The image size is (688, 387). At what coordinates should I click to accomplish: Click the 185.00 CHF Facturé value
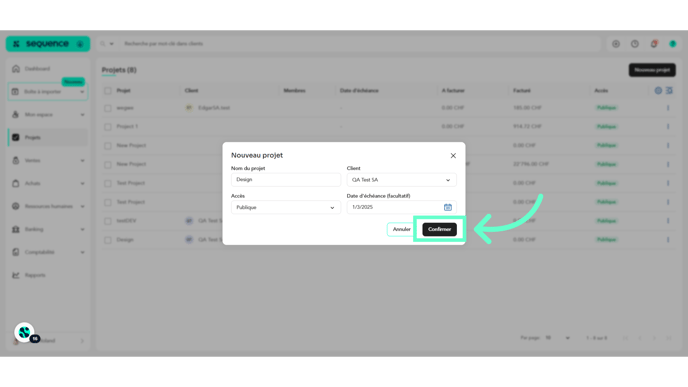pyautogui.click(x=527, y=108)
